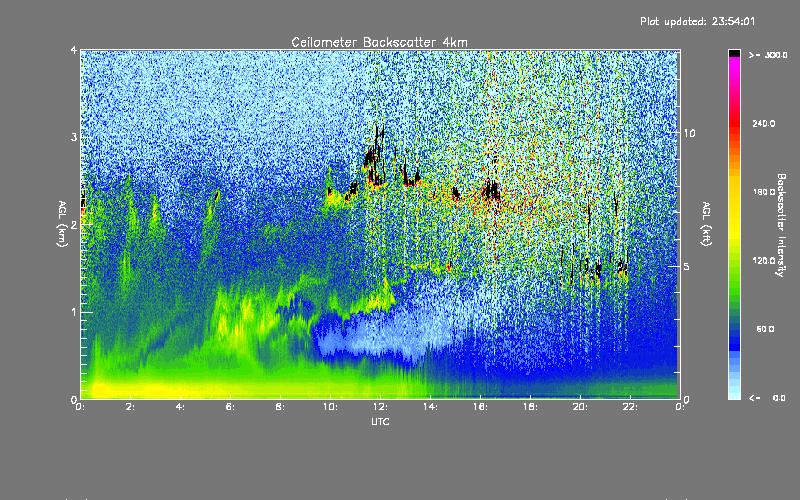This screenshot has height=500, width=800.
Task: Click the '22:' UTC hour tick
Action: (630, 407)
